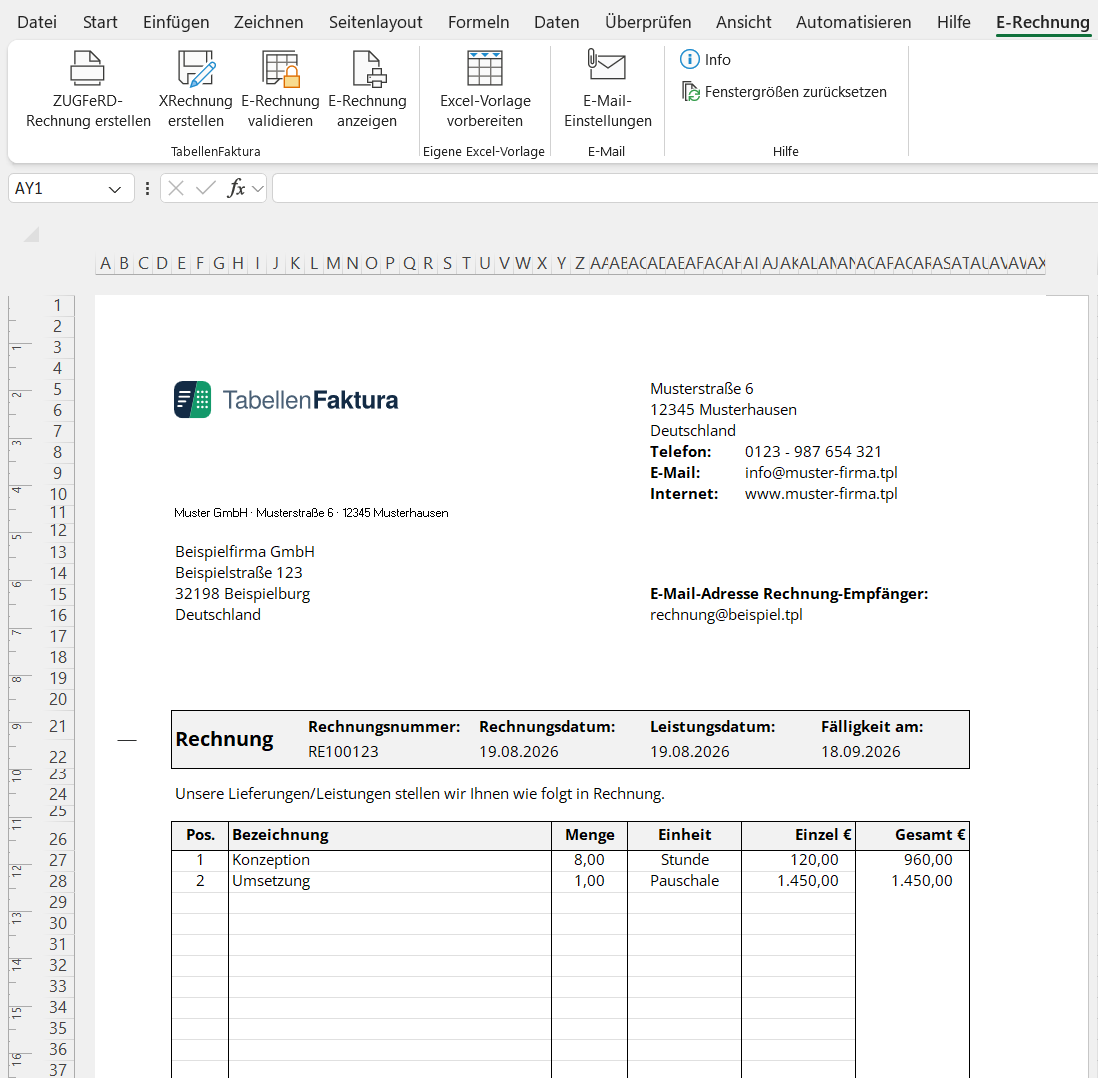
Task: Select column header A
Action: (105, 263)
